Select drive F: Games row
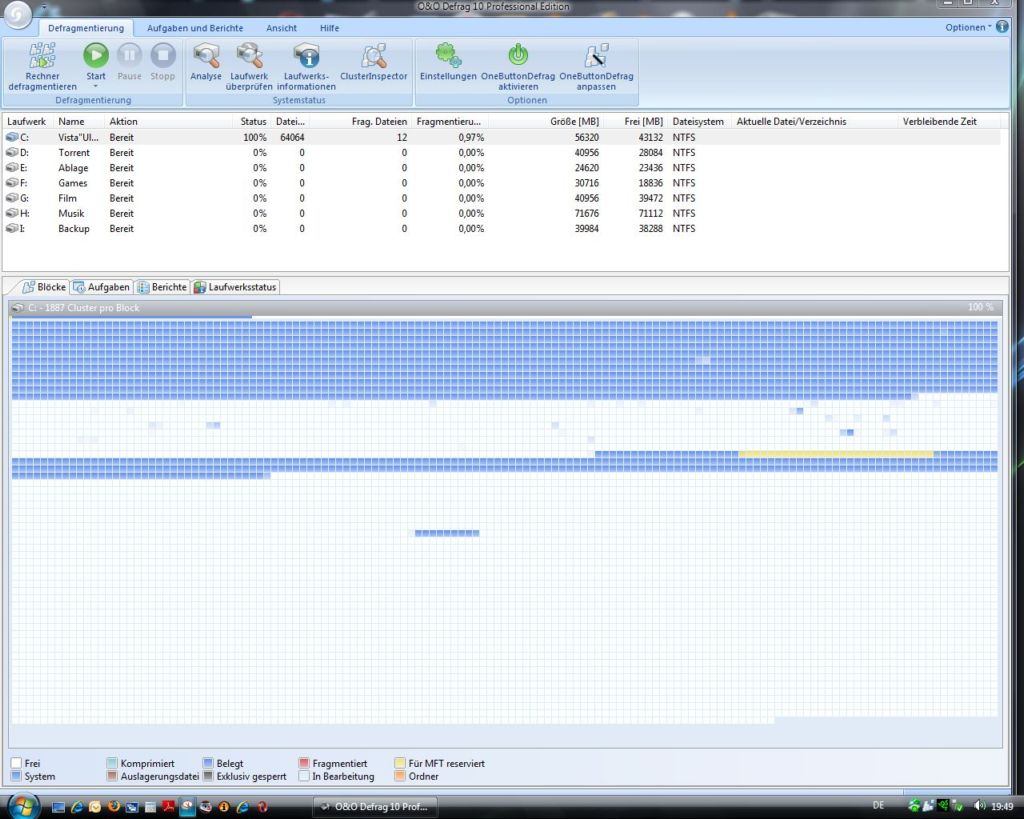 coord(502,183)
